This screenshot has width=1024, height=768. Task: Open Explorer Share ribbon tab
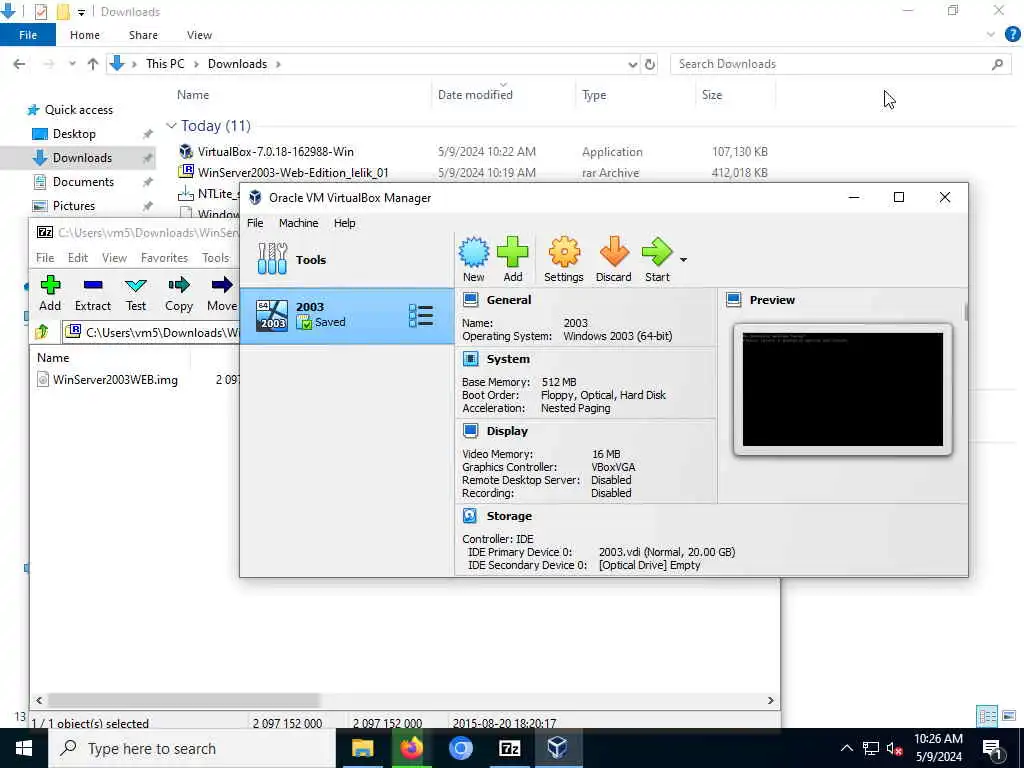pyautogui.click(x=143, y=35)
